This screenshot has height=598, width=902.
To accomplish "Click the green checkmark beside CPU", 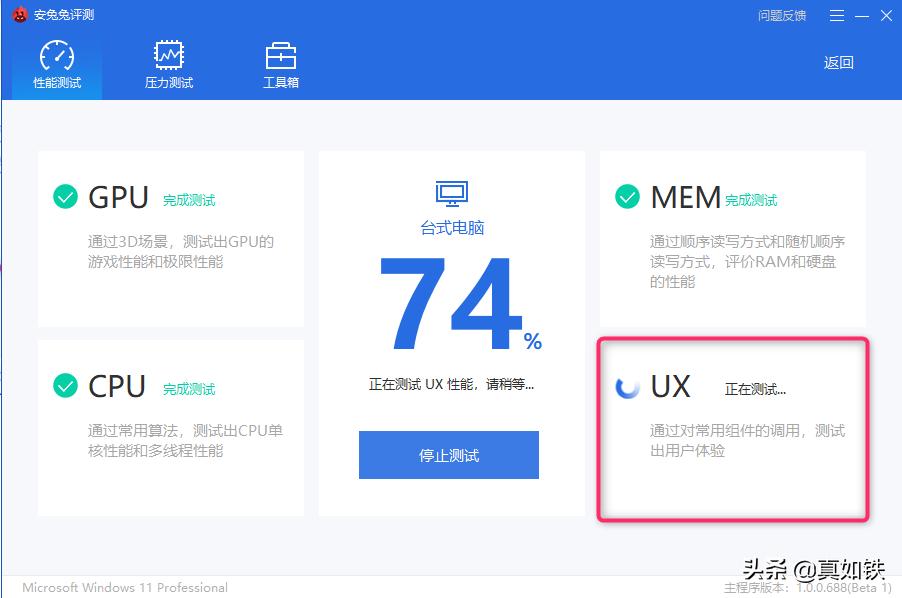I will coord(64,387).
